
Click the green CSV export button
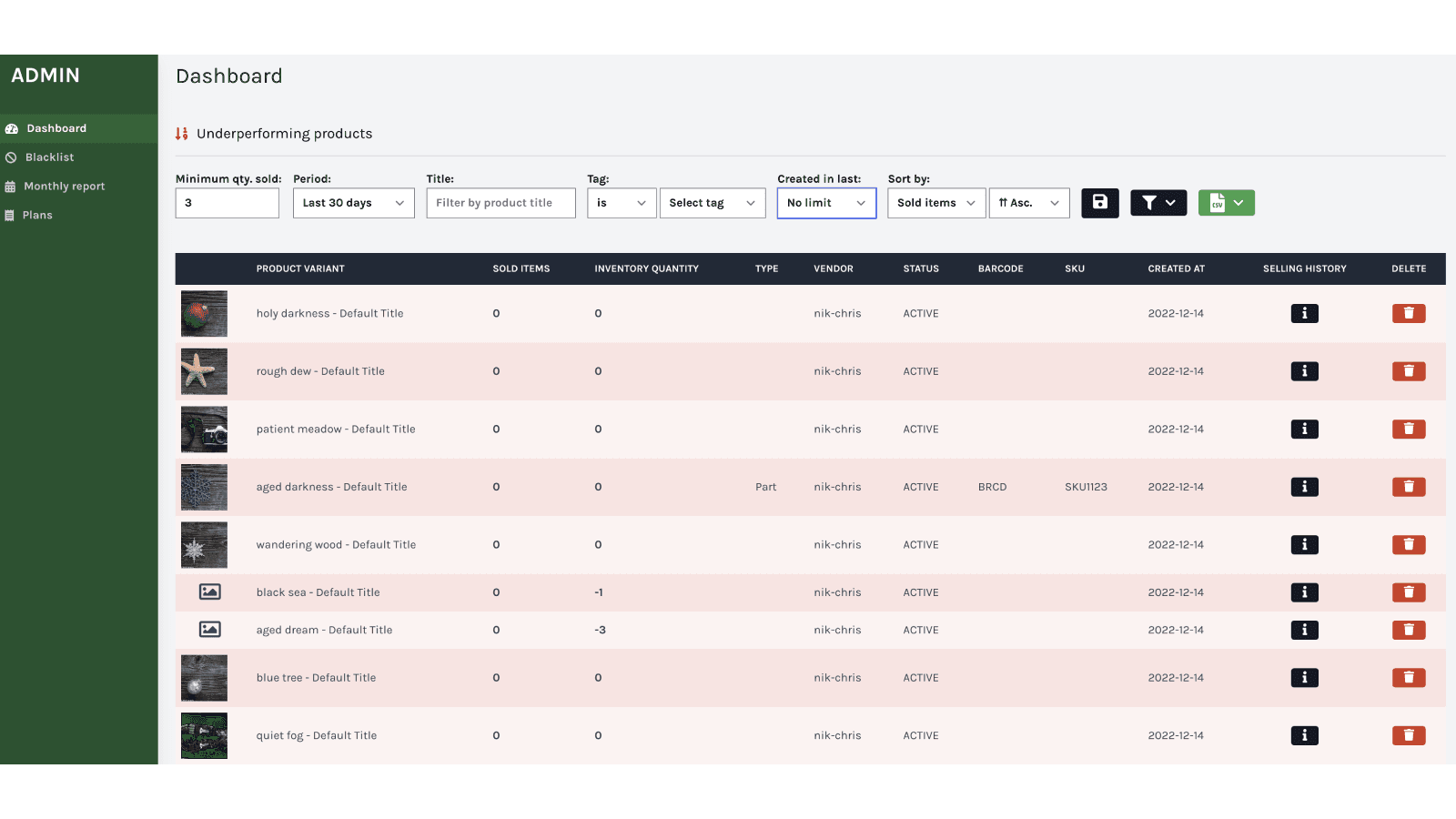1219,203
